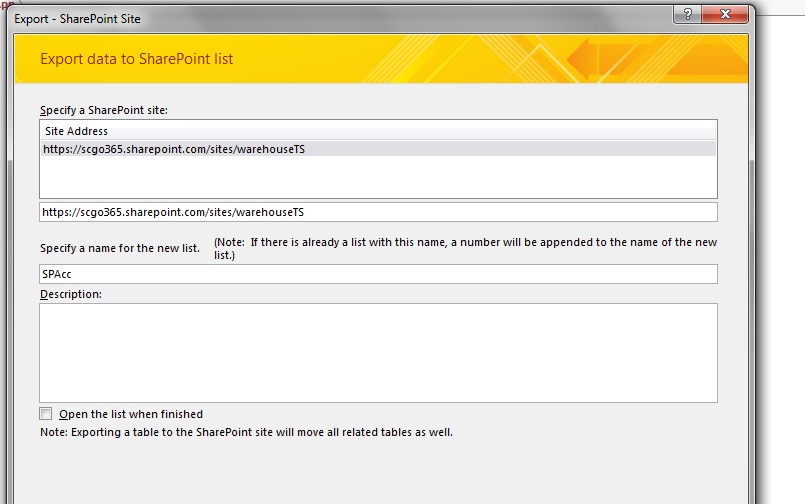Click the SharePoint site URL input field
805x504 pixels.
(x=378, y=212)
